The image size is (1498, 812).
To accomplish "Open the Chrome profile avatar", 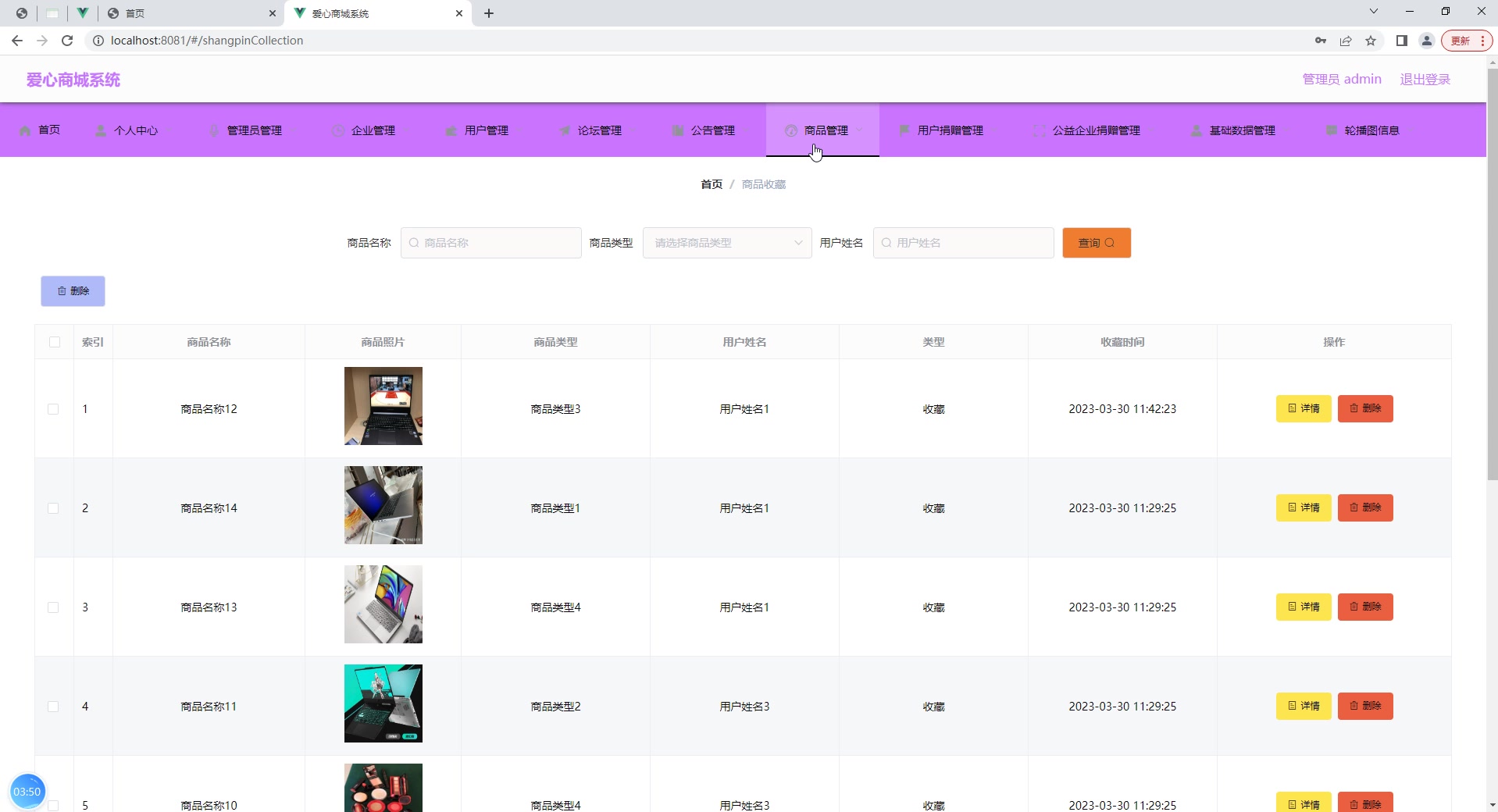I will tap(1427, 41).
